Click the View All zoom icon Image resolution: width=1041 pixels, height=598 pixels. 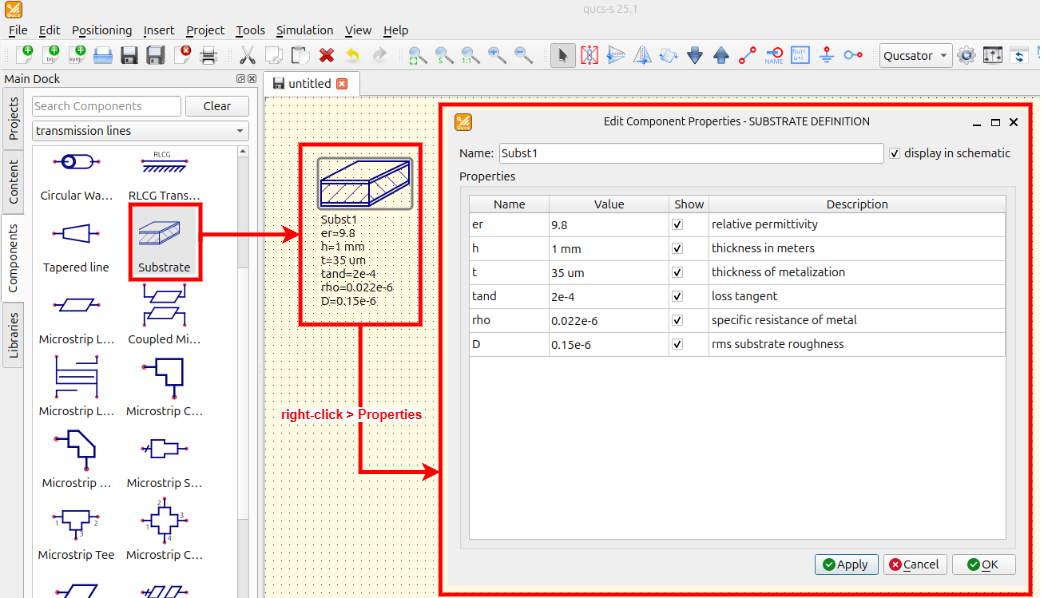[x=418, y=56]
